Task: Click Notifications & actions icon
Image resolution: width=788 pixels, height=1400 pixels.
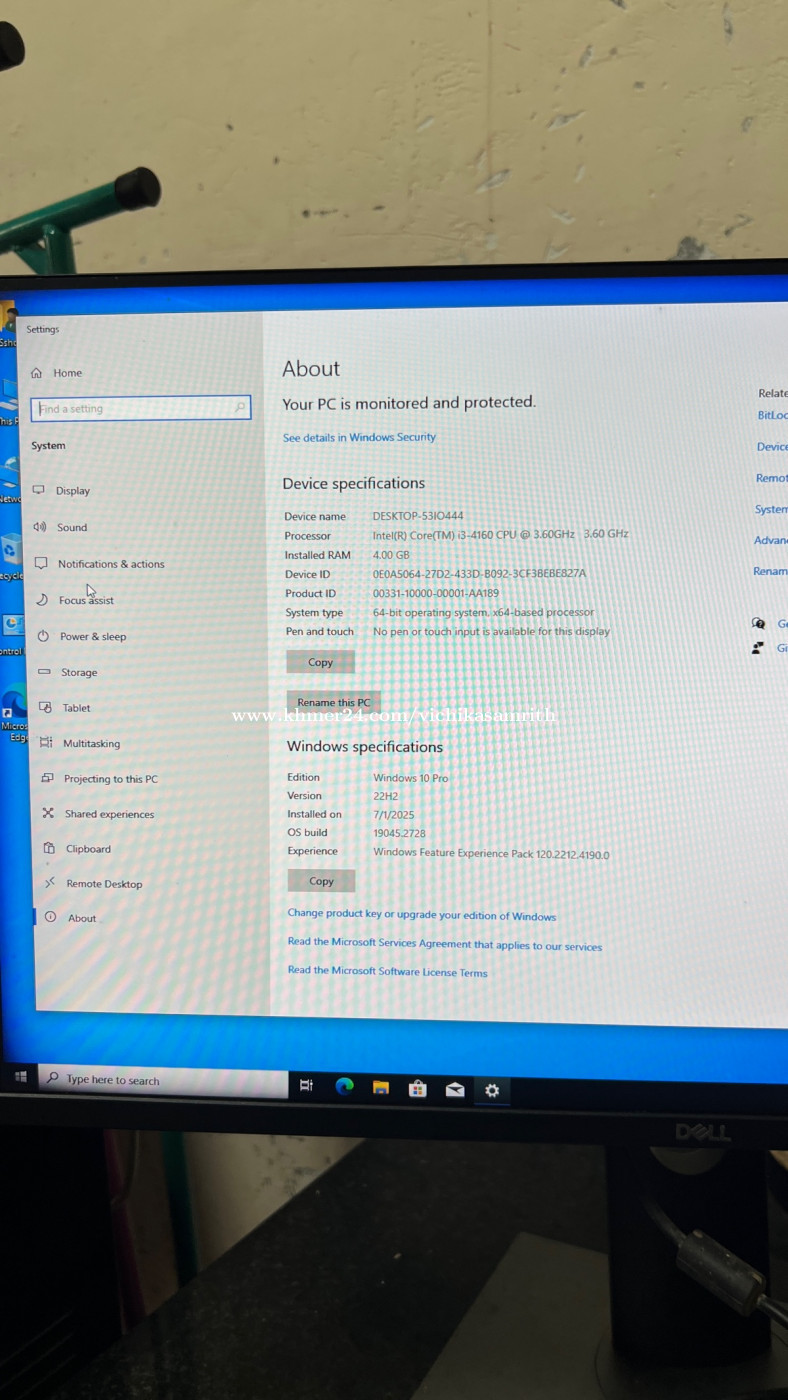Action: tap(41, 564)
